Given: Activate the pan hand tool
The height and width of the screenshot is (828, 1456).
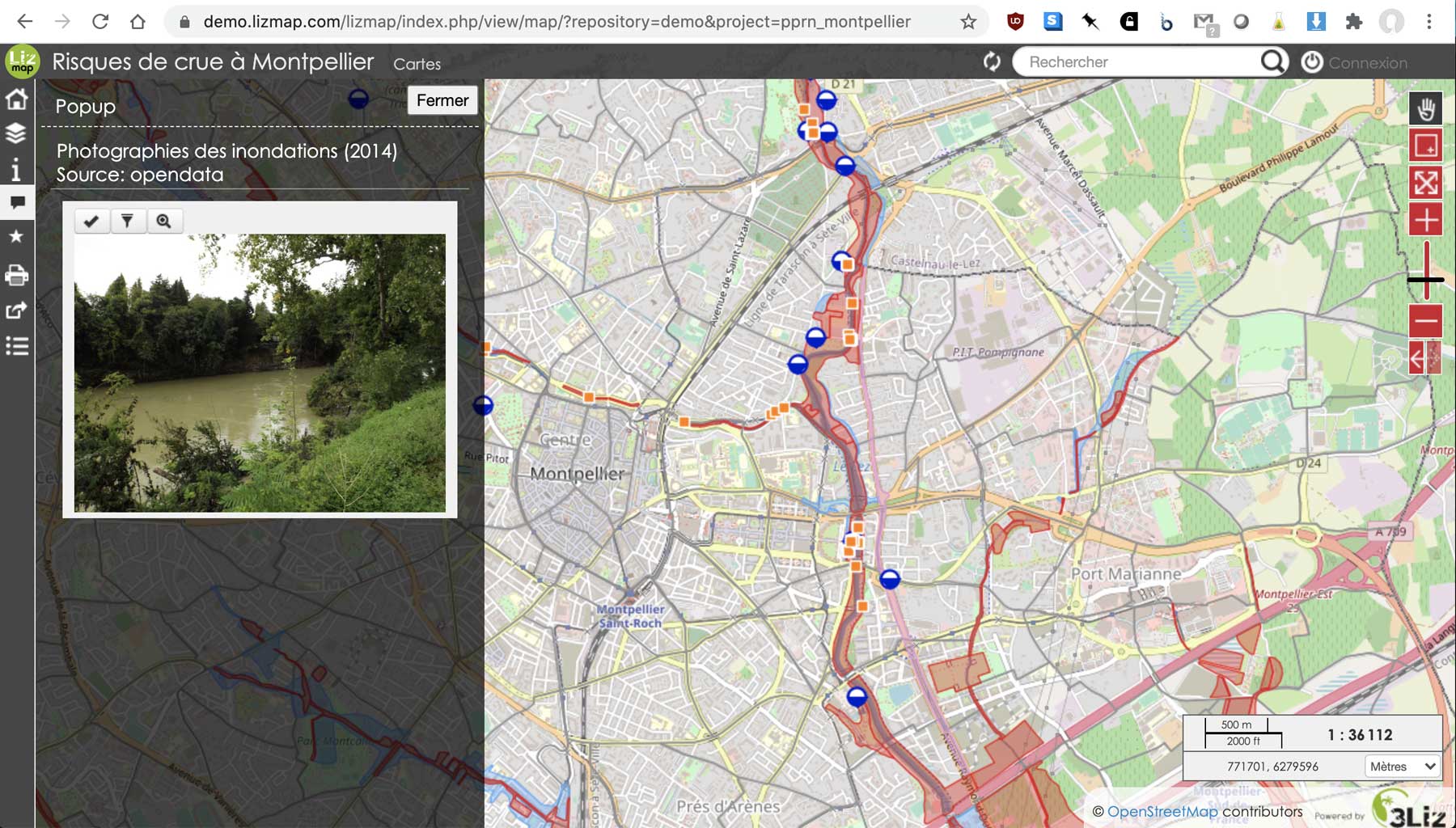Looking at the screenshot, I should point(1425,108).
